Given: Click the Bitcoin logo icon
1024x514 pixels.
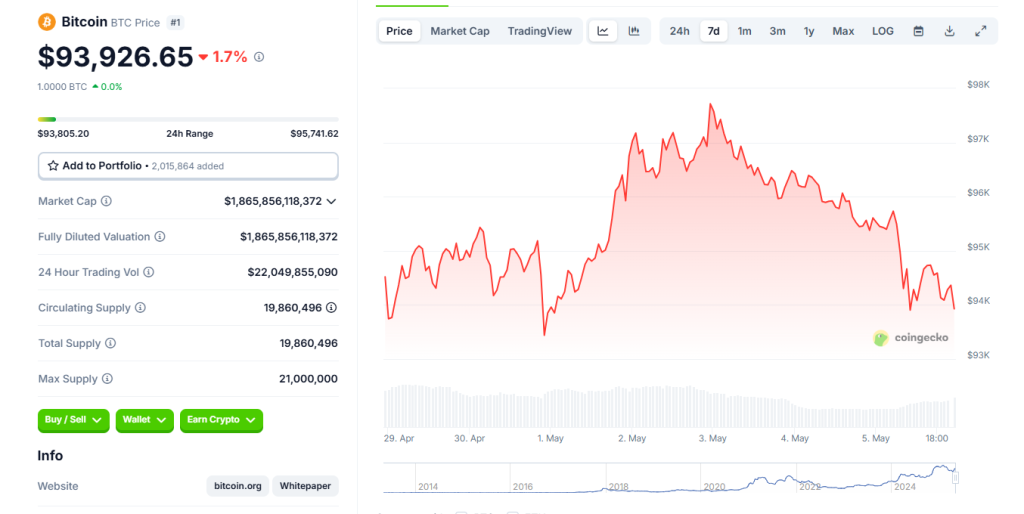Looking at the screenshot, I should (x=46, y=22).
